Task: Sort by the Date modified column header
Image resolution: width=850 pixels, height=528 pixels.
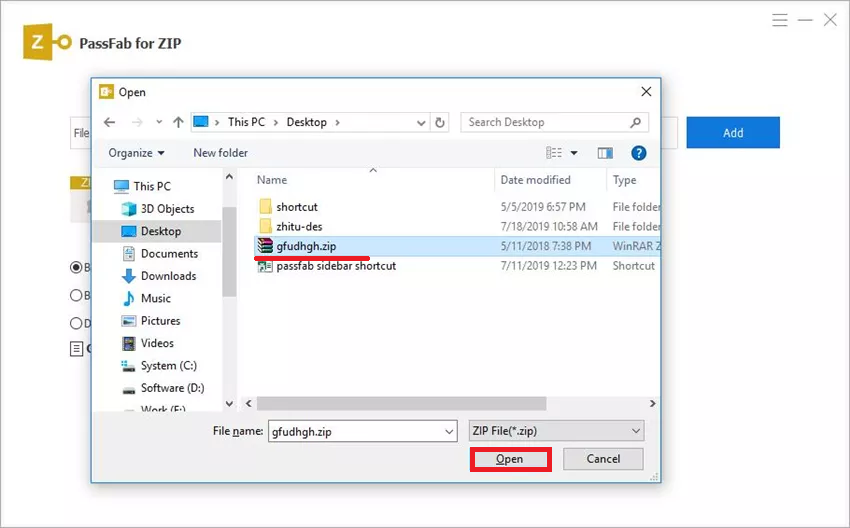Action: coord(536,180)
